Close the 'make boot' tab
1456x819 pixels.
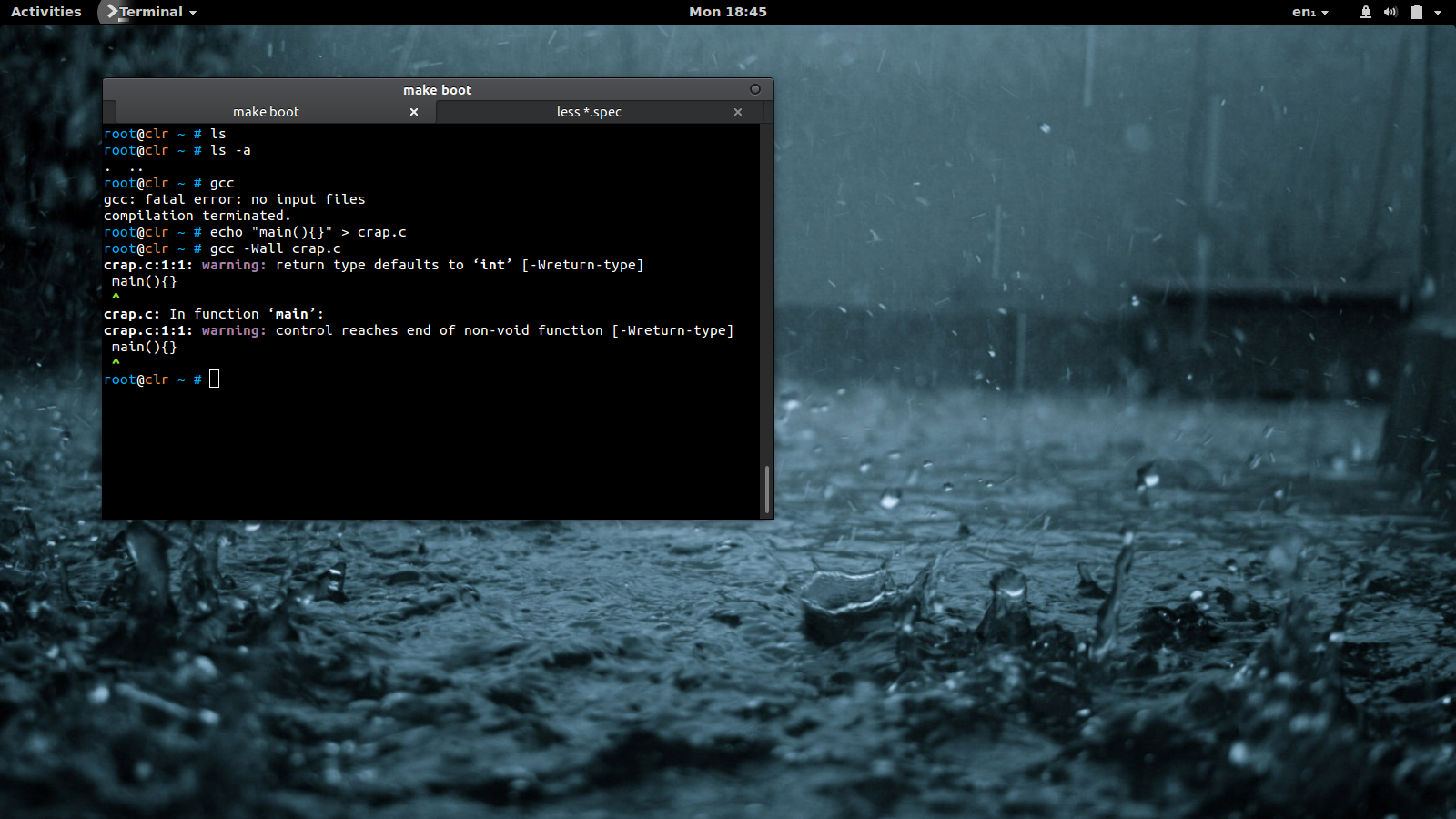pyautogui.click(x=414, y=112)
